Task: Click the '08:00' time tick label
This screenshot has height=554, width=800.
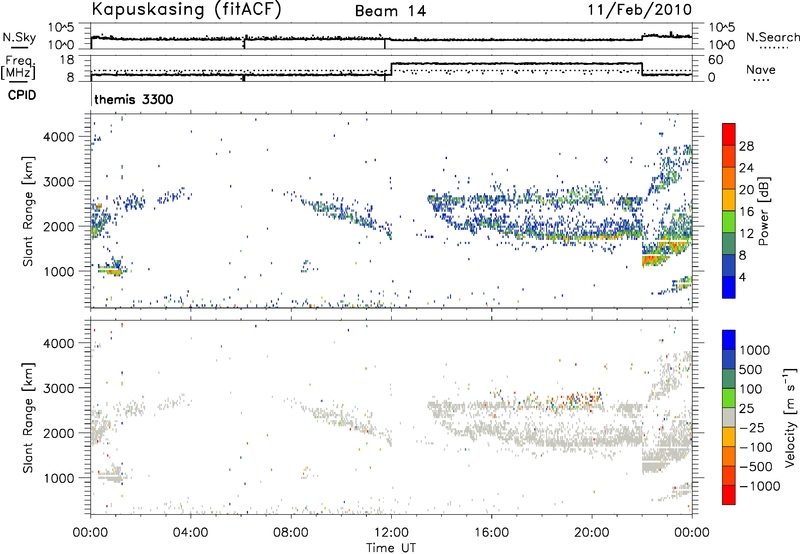Action: 290,533
